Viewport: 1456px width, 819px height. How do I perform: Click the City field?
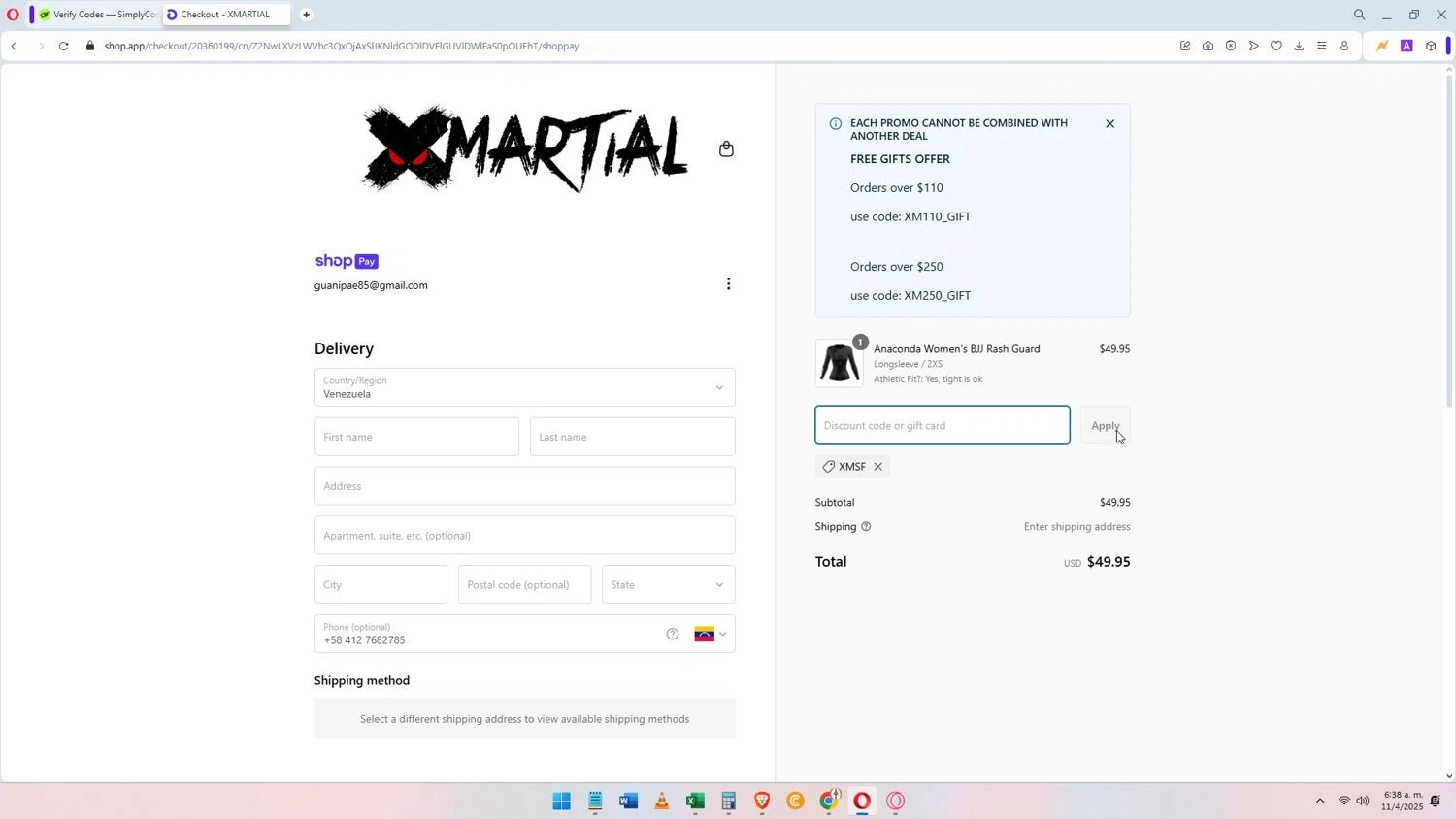point(381,585)
